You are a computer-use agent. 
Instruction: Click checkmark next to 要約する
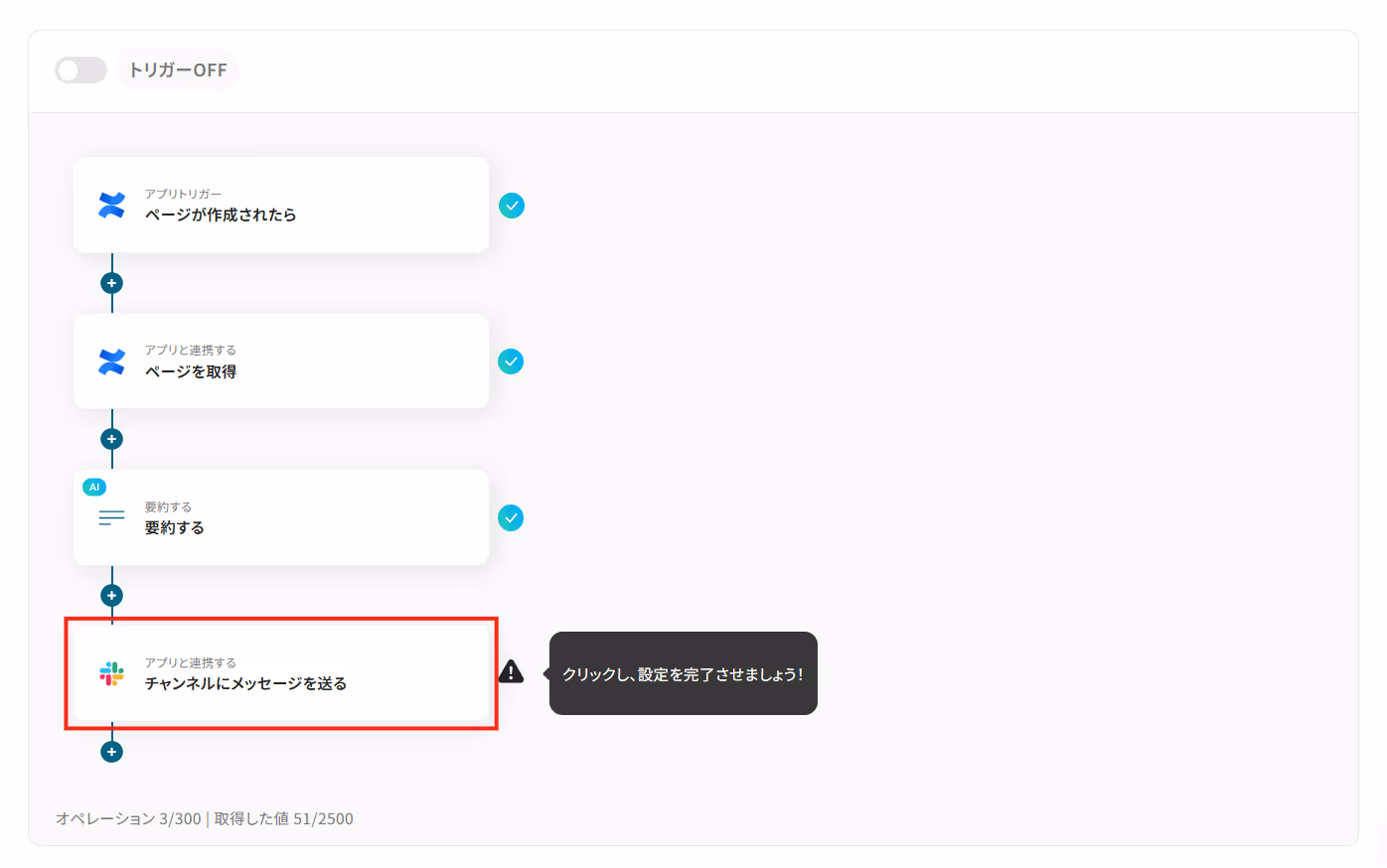511,517
